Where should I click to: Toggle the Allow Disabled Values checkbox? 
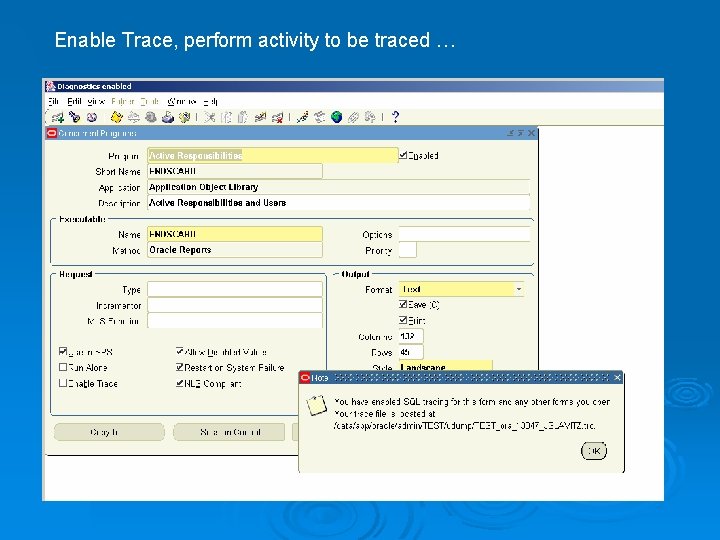click(180, 352)
